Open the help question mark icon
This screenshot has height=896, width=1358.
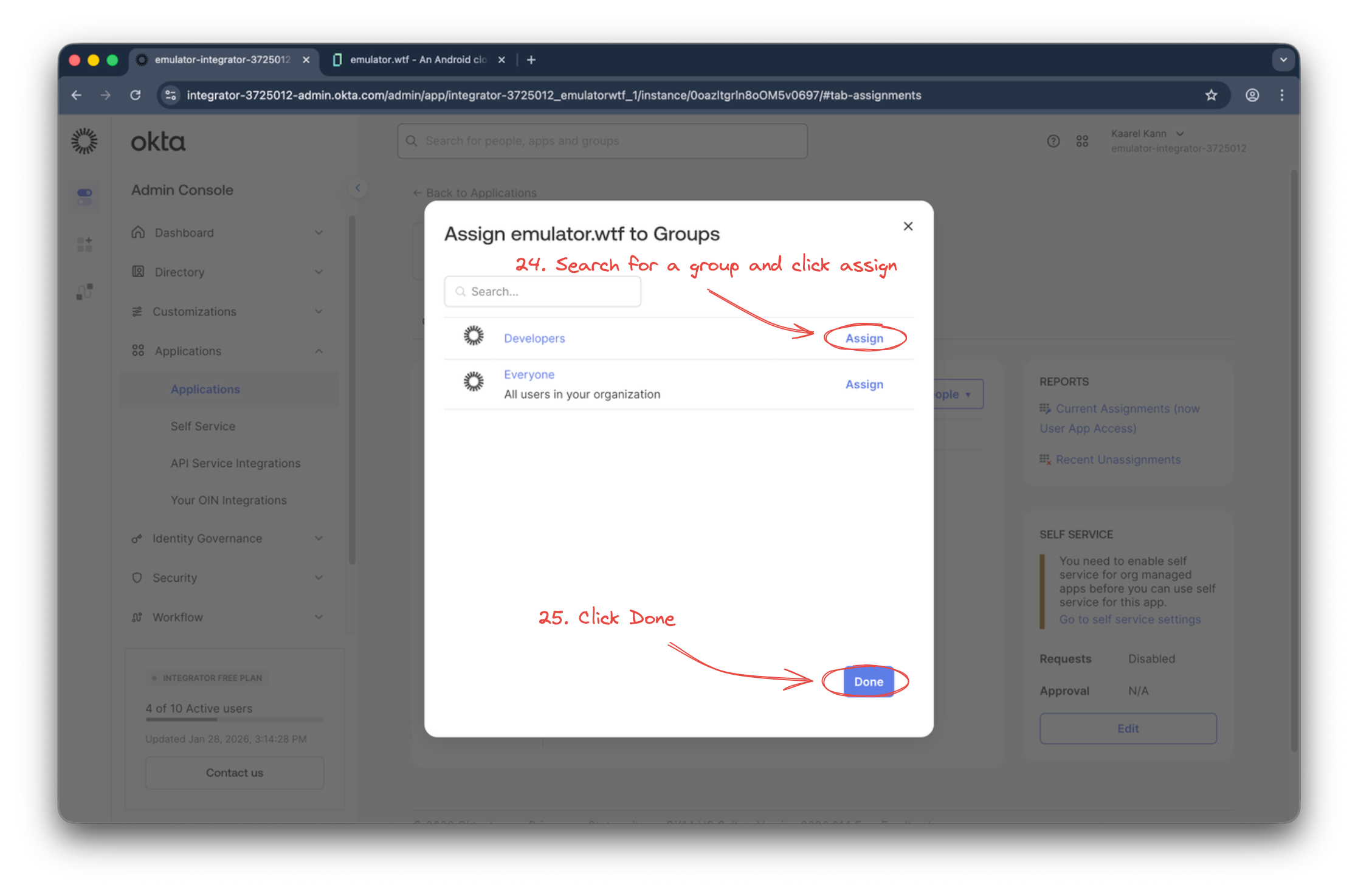1053,141
